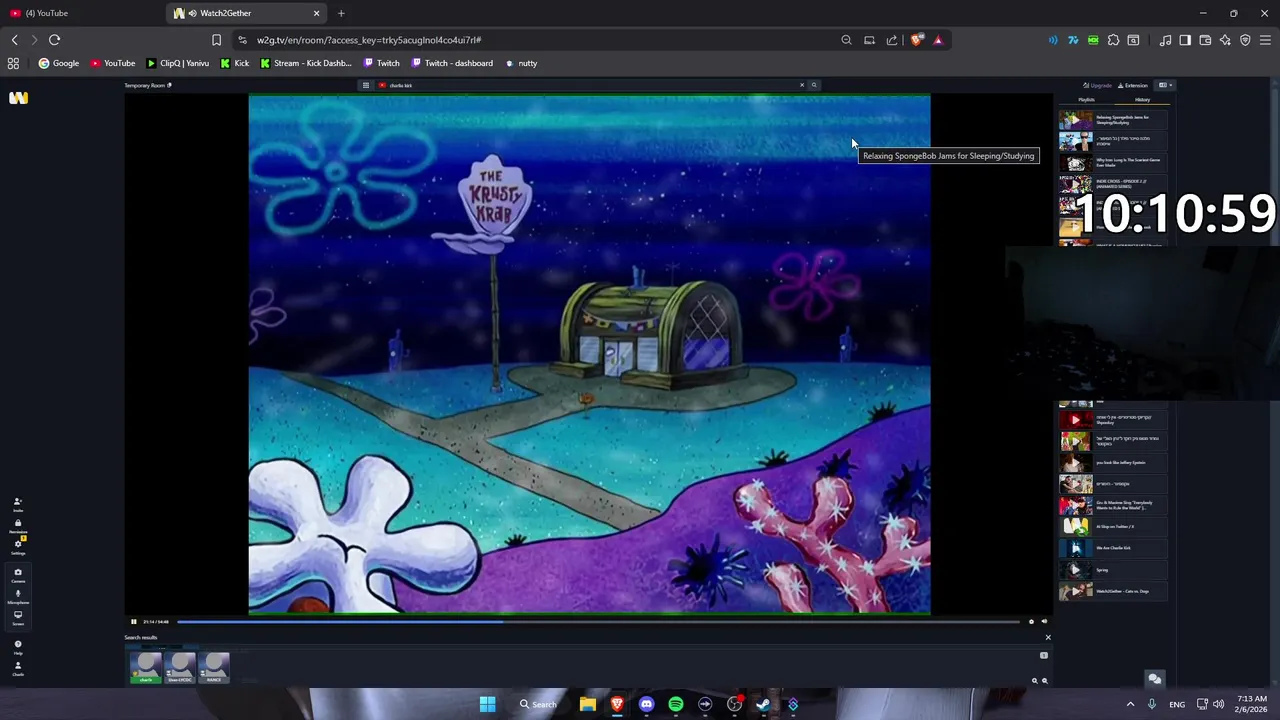The image size is (1280, 720).
Task: Play 'We Are Charlie Kirk' history item
Action: [x=1112, y=548]
